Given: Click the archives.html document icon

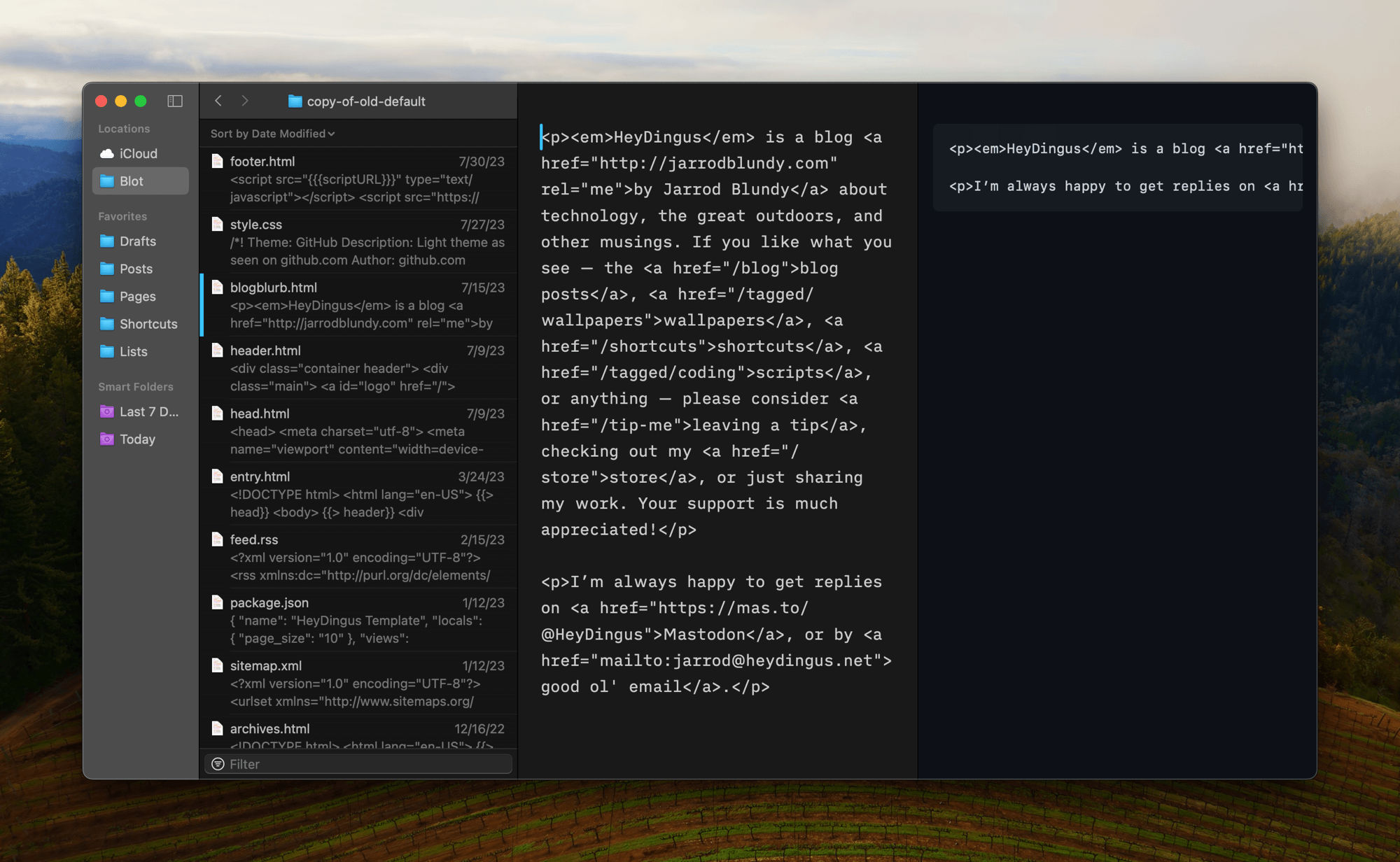Looking at the screenshot, I should coord(218,728).
